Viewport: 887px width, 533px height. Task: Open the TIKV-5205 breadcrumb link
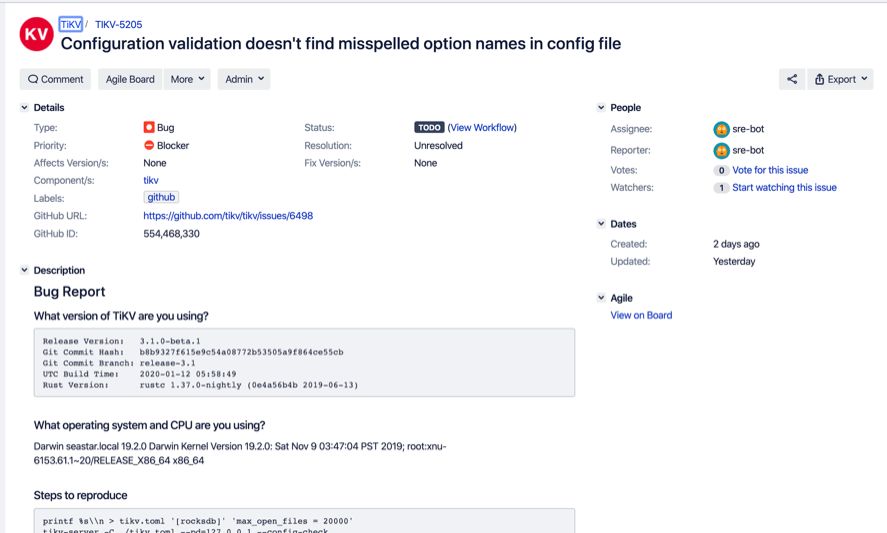click(121, 23)
